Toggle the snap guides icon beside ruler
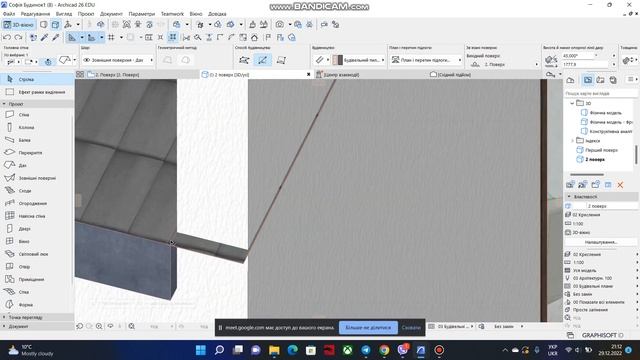Image resolution: width=640 pixels, height=360 pixels. pos(91,38)
